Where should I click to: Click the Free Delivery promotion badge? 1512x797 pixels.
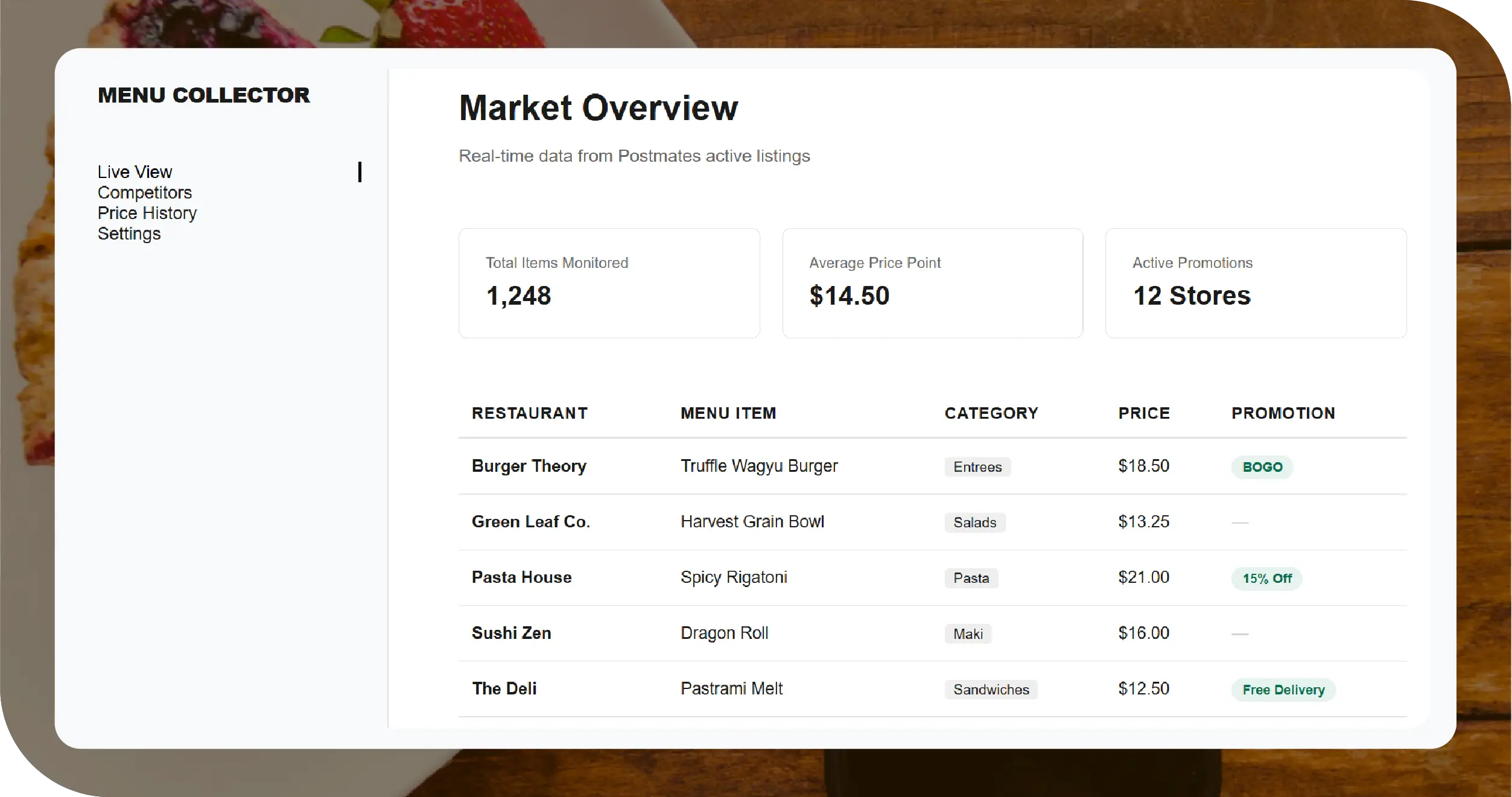[x=1283, y=690]
